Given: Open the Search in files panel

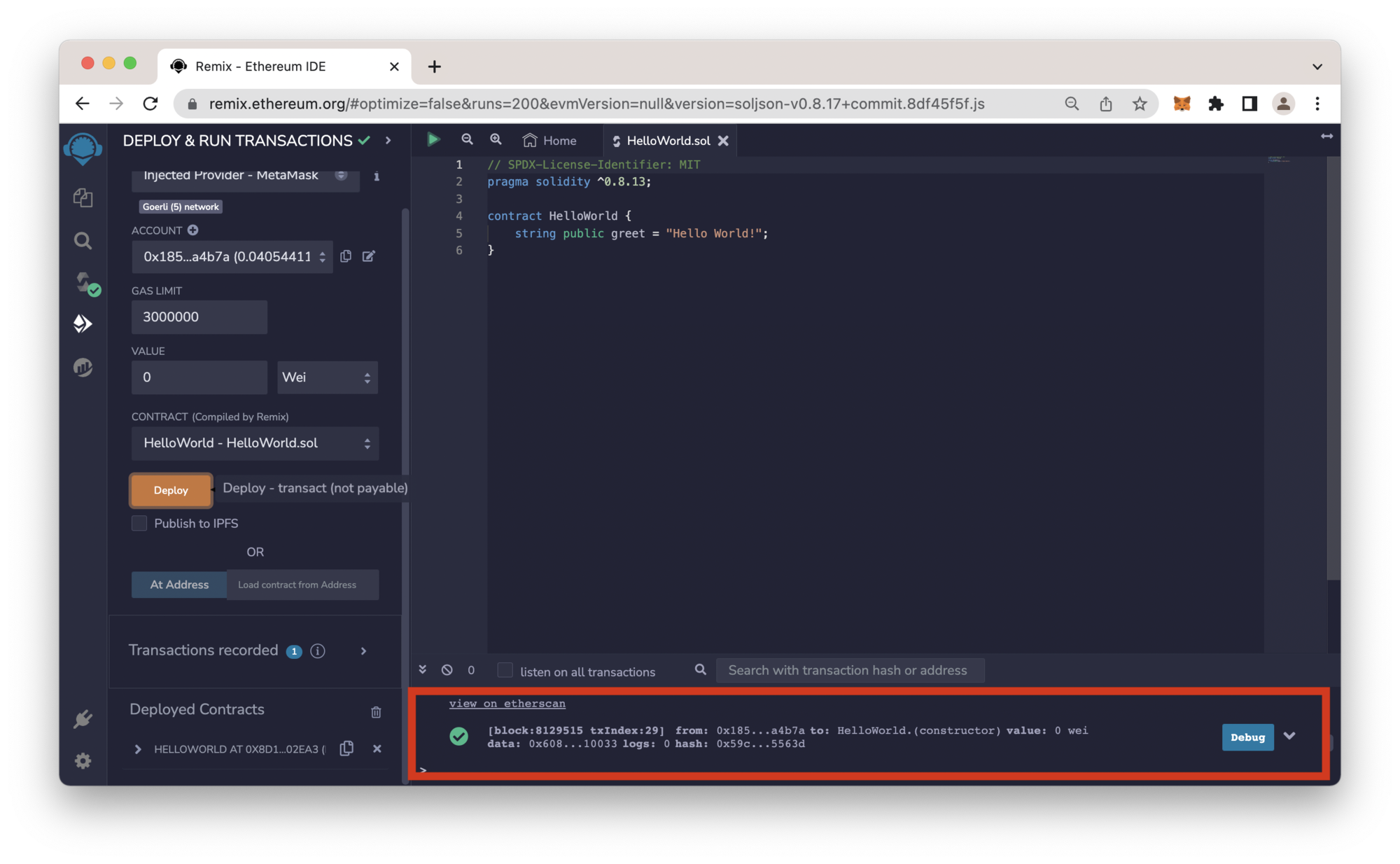Looking at the screenshot, I should coord(83,240).
